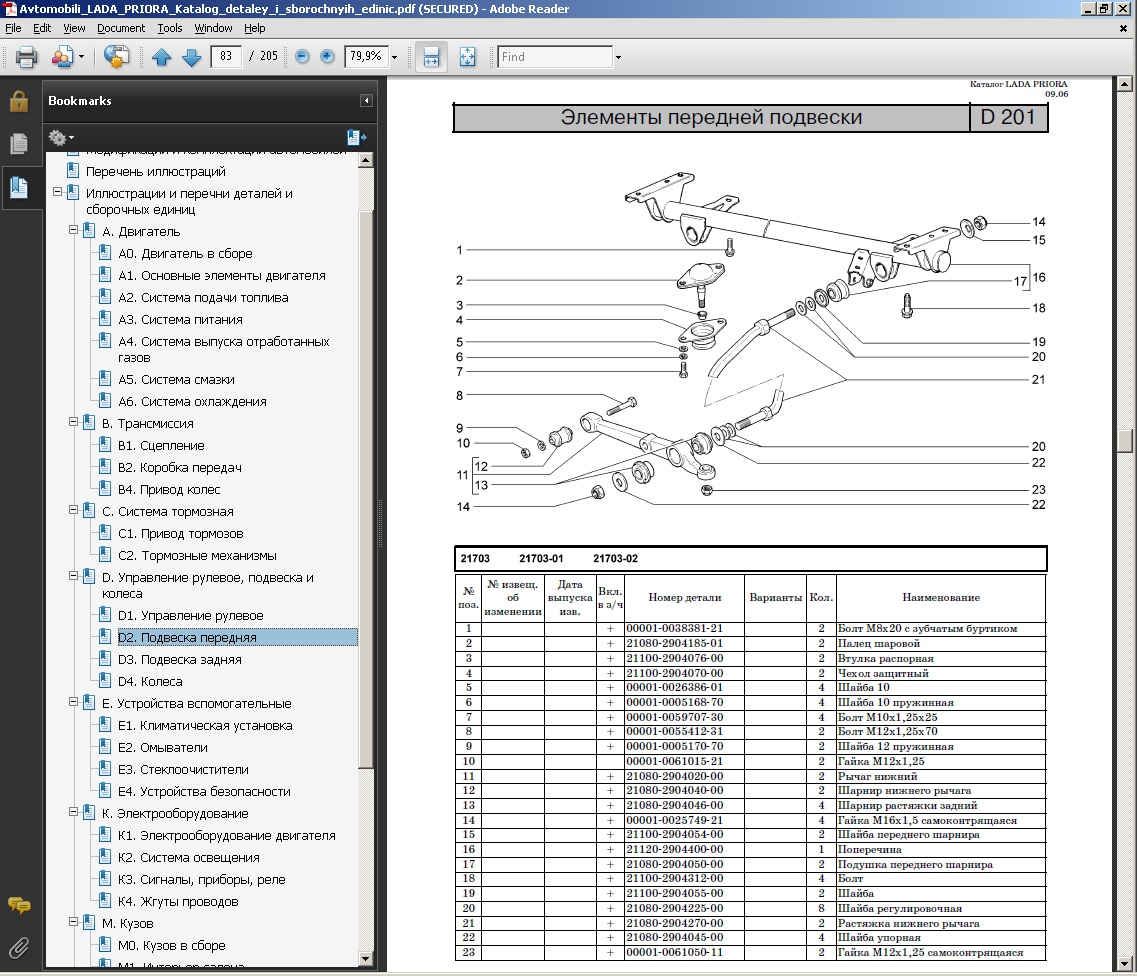Collapse the Bookmarks navigation pane
Image resolution: width=1137 pixels, height=976 pixels.
366,101
